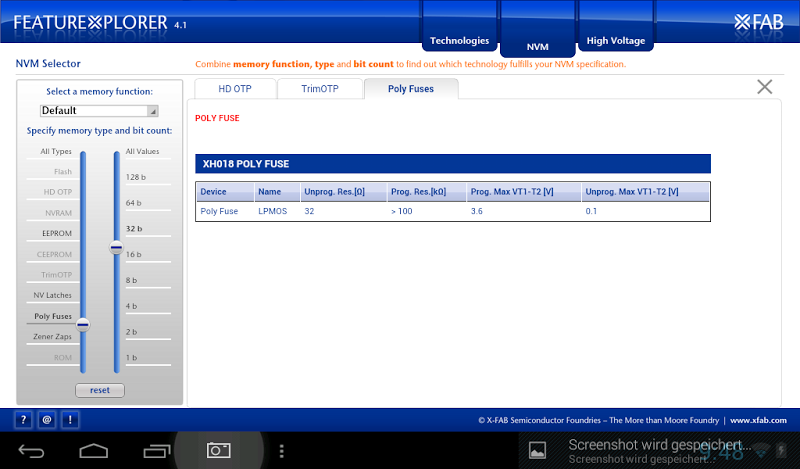Screen dimensions: 800x469
Task: Click the bit count slider handle
Action: (116, 248)
